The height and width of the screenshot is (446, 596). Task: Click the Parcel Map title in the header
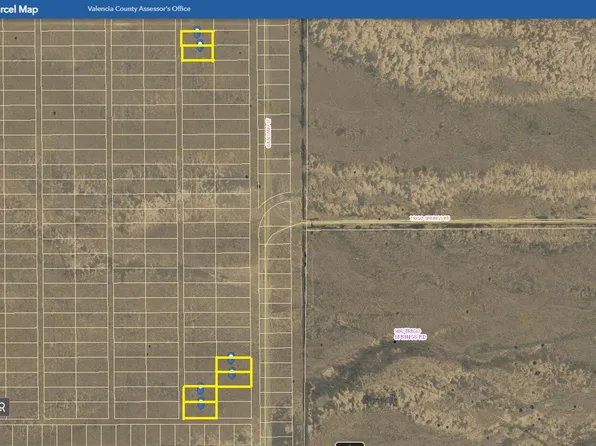tap(19, 9)
